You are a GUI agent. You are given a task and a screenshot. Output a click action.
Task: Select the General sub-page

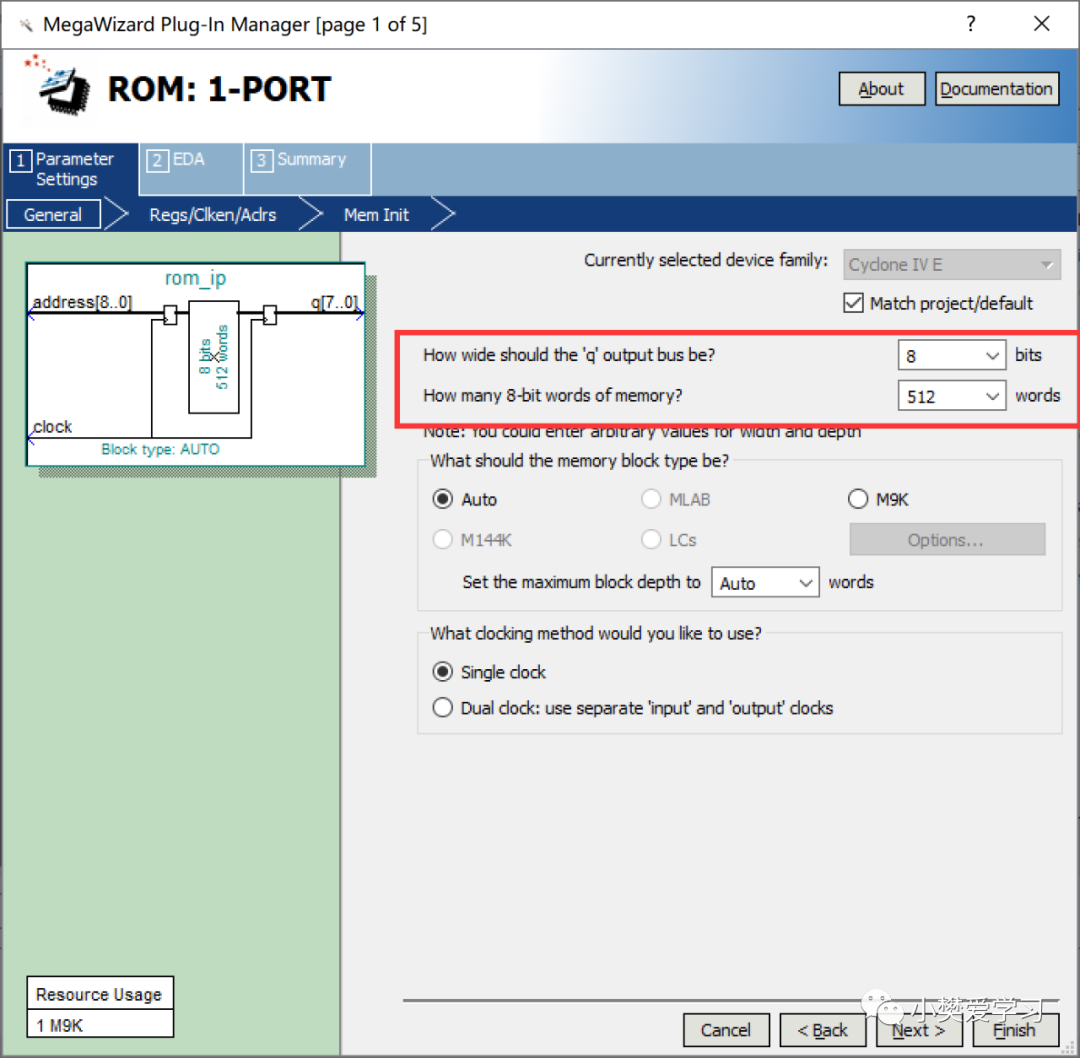tap(53, 214)
